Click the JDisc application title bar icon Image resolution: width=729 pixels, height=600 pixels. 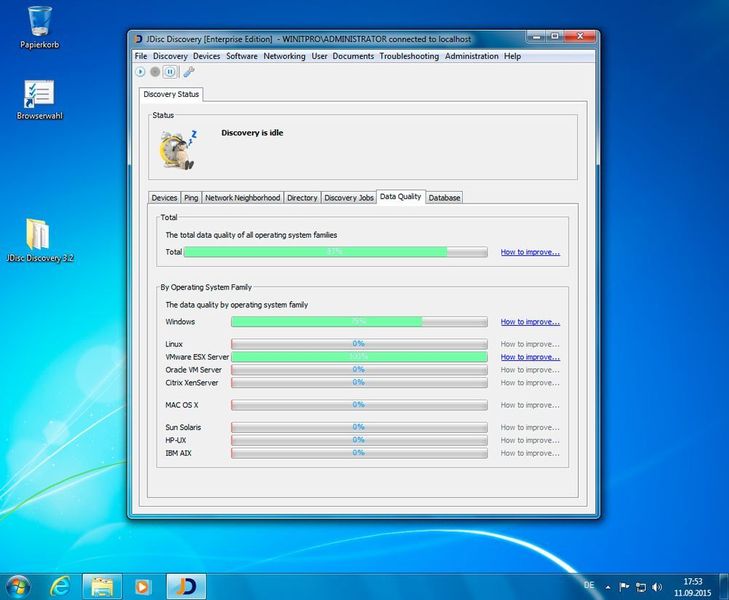pos(138,39)
